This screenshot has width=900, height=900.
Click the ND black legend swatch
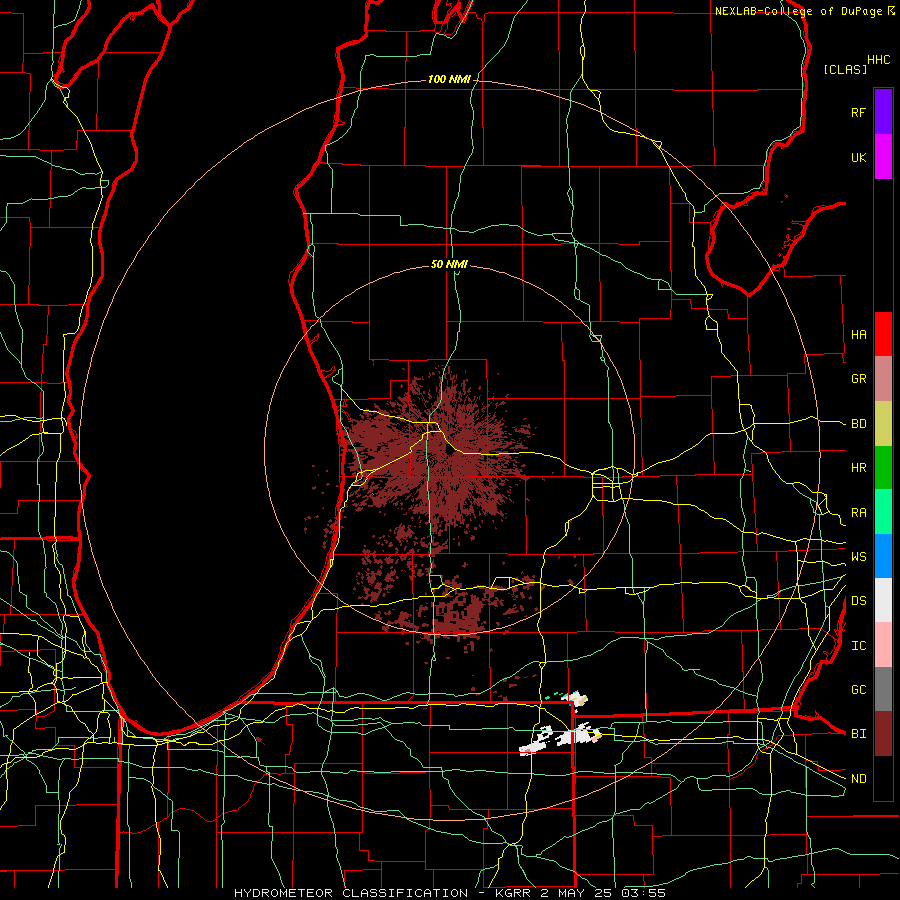(883, 778)
